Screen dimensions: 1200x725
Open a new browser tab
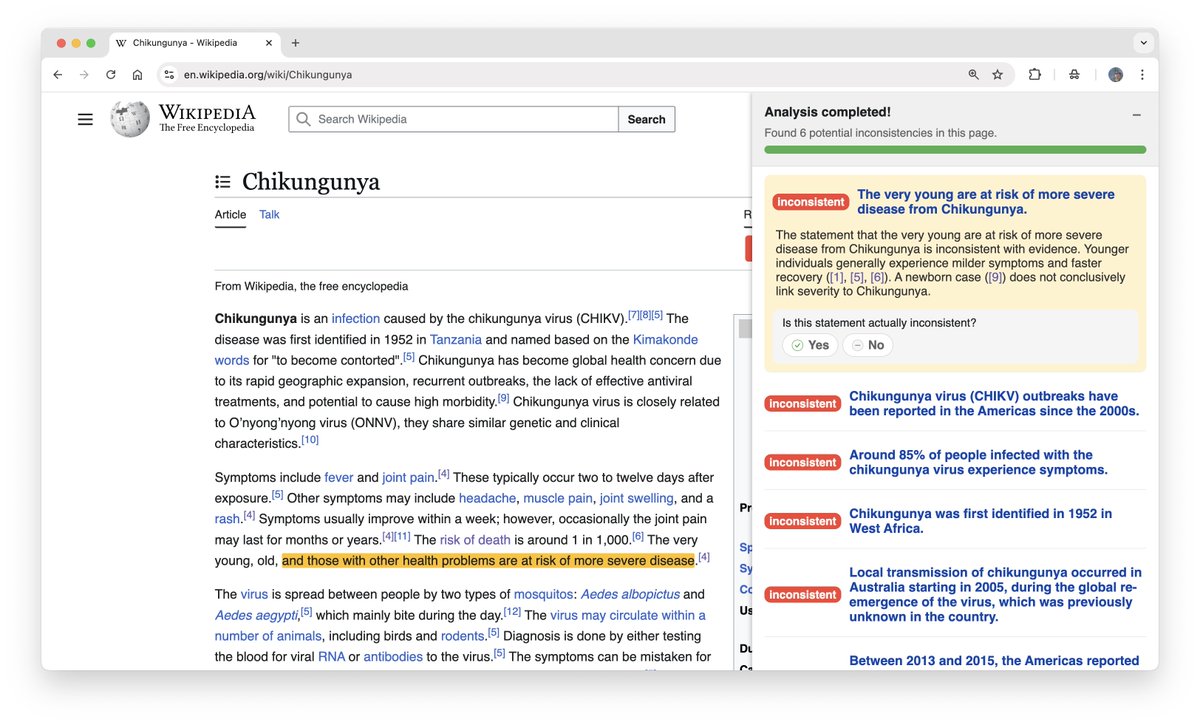[295, 43]
